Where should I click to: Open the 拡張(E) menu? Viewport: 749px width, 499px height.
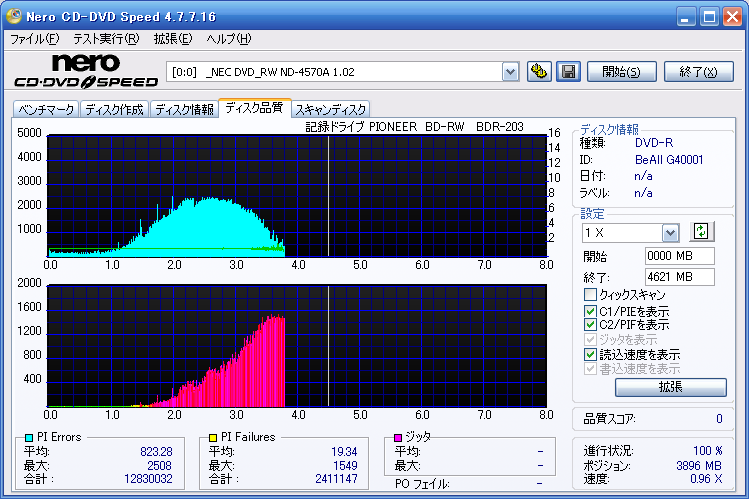[x=173, y=39]
